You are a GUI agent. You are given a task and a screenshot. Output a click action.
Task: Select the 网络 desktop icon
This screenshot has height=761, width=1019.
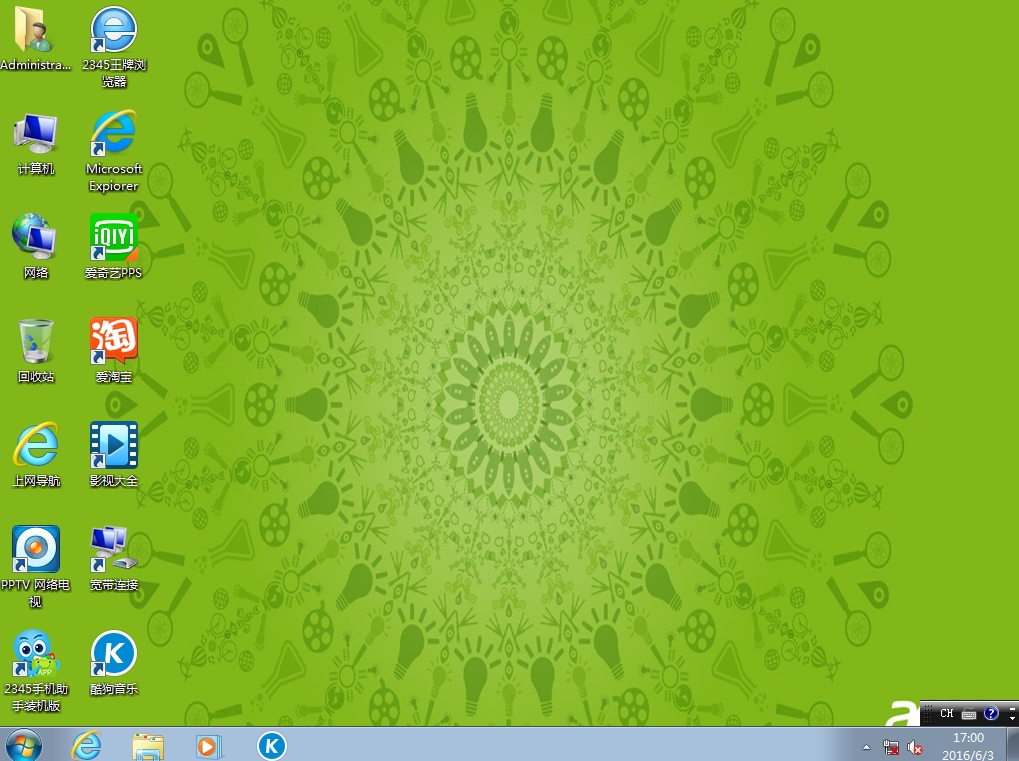36,247
